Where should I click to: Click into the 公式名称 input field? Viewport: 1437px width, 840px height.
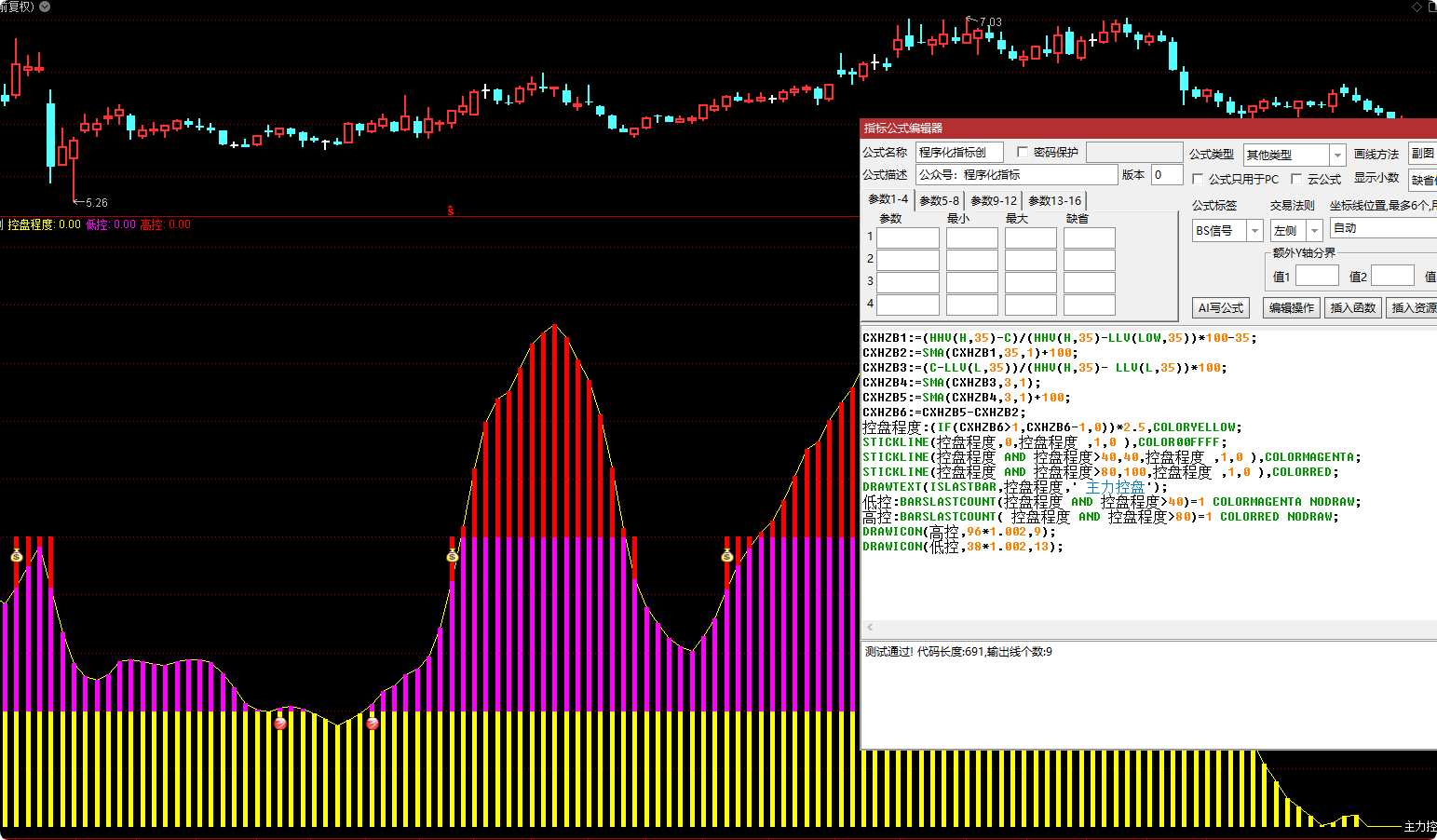click(958, 152)
